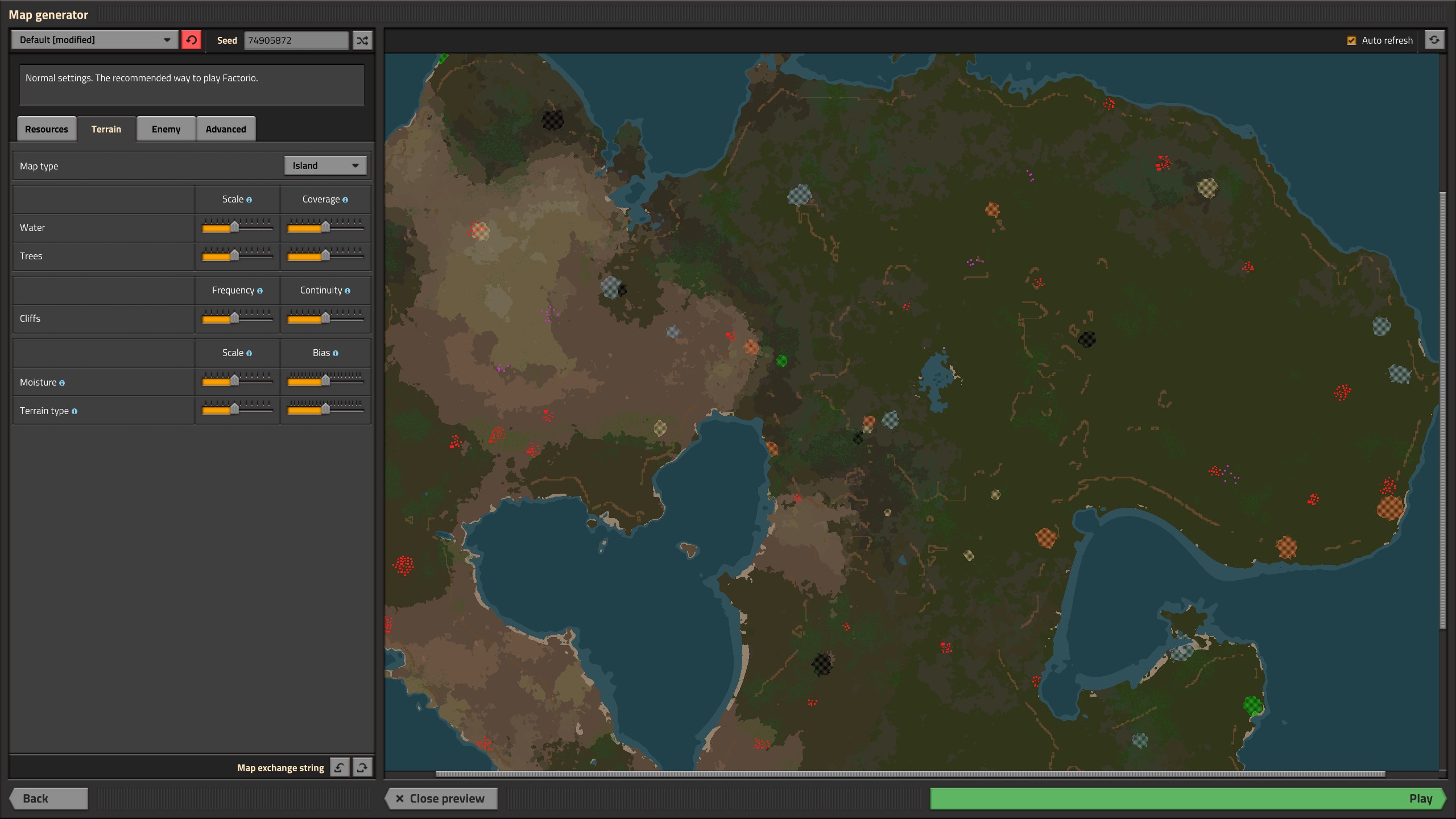The image size is (1456, 819).
Task: Click import map exchange string icon
Action: pos(340,767)
